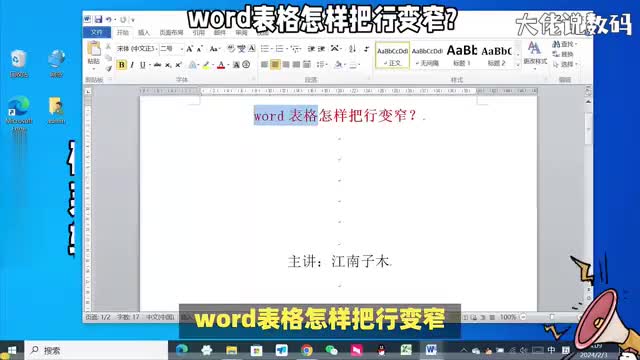Click the document title text line
640x360 pixels.
pyautogui.click(x=335, y=116)
